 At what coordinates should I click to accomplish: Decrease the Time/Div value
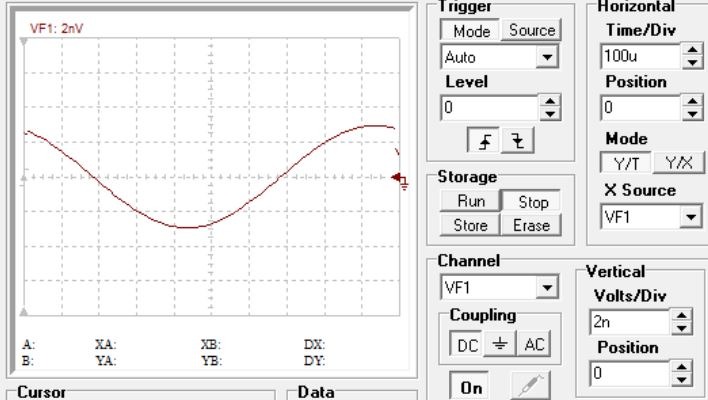(692, 62)
